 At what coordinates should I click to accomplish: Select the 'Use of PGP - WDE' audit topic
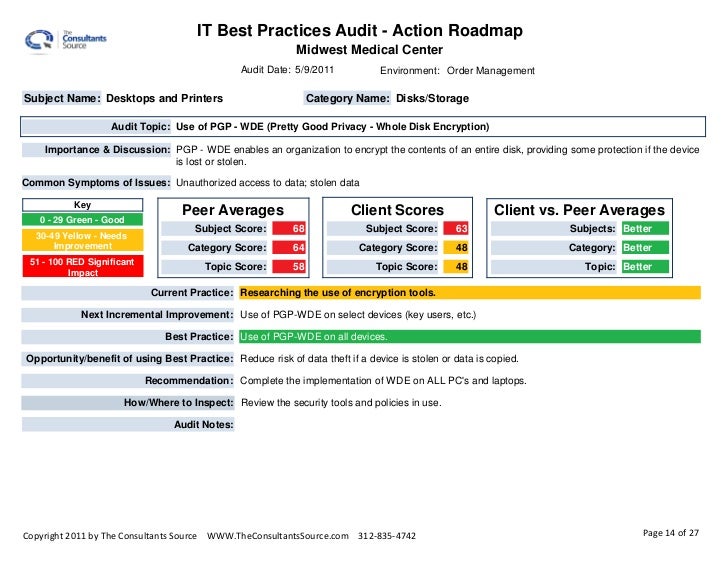pyautogui.click(x=332, y=127)
